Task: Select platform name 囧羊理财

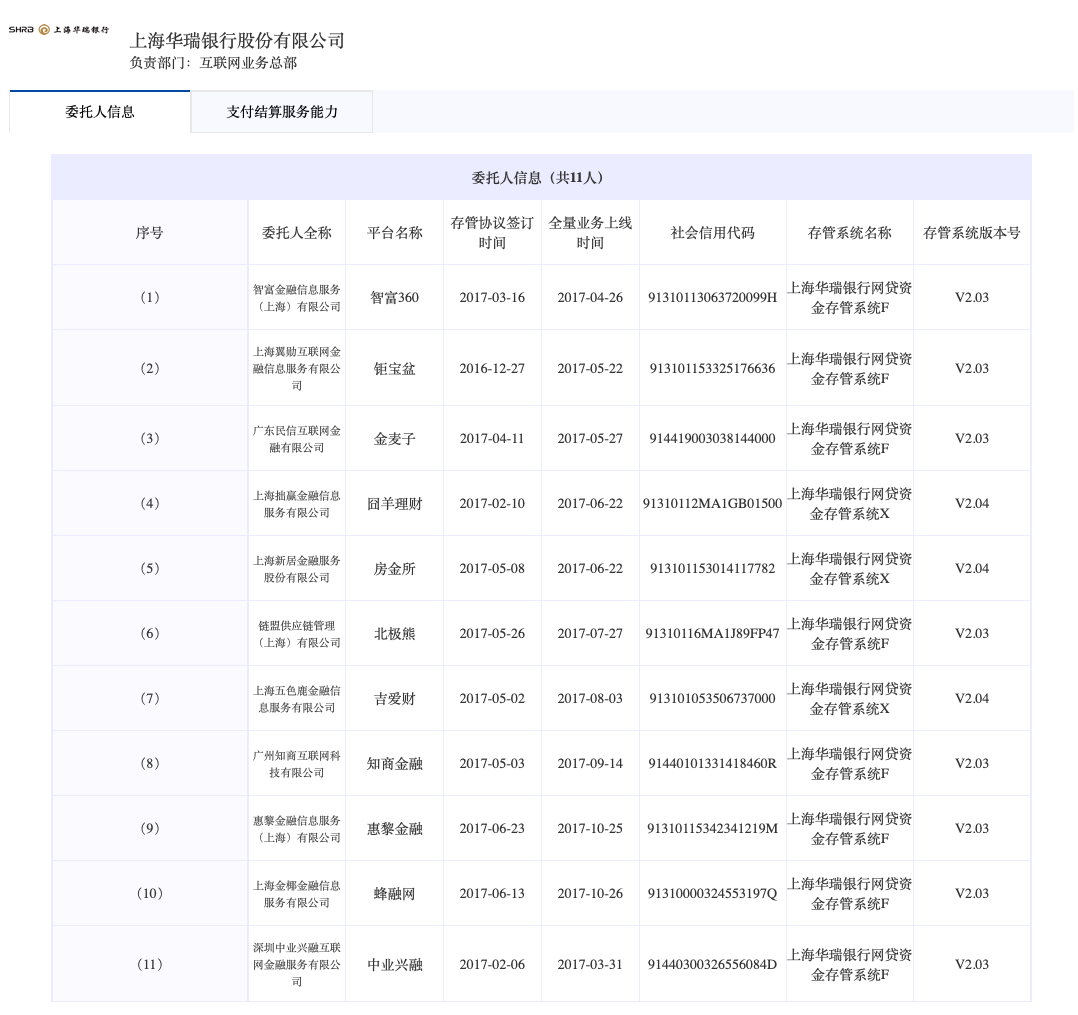Action: click(395, 503)
